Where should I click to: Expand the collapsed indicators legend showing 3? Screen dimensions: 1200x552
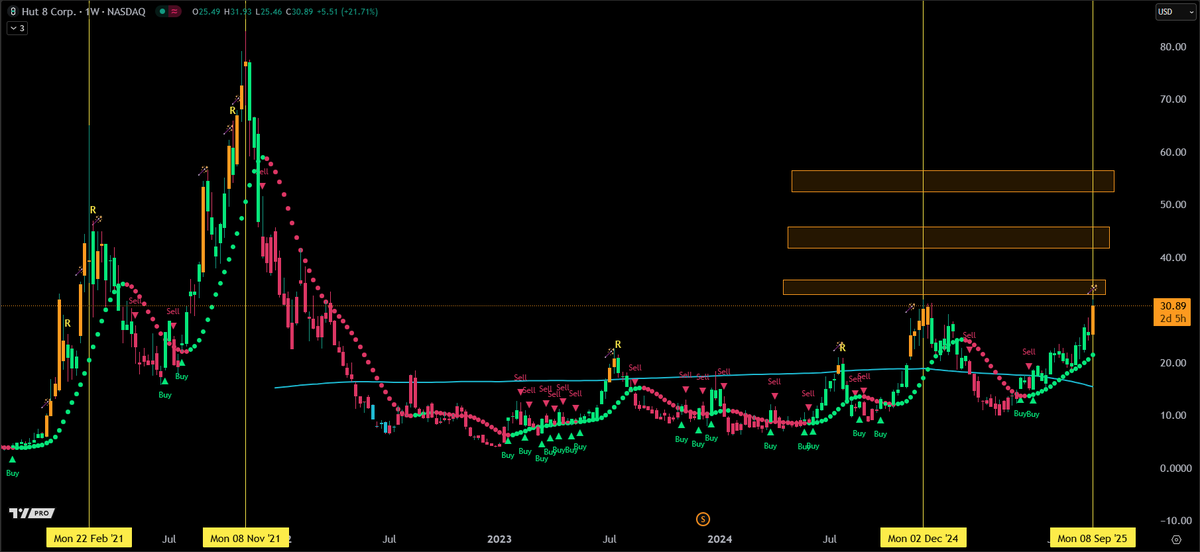click(x=18, y=29)
